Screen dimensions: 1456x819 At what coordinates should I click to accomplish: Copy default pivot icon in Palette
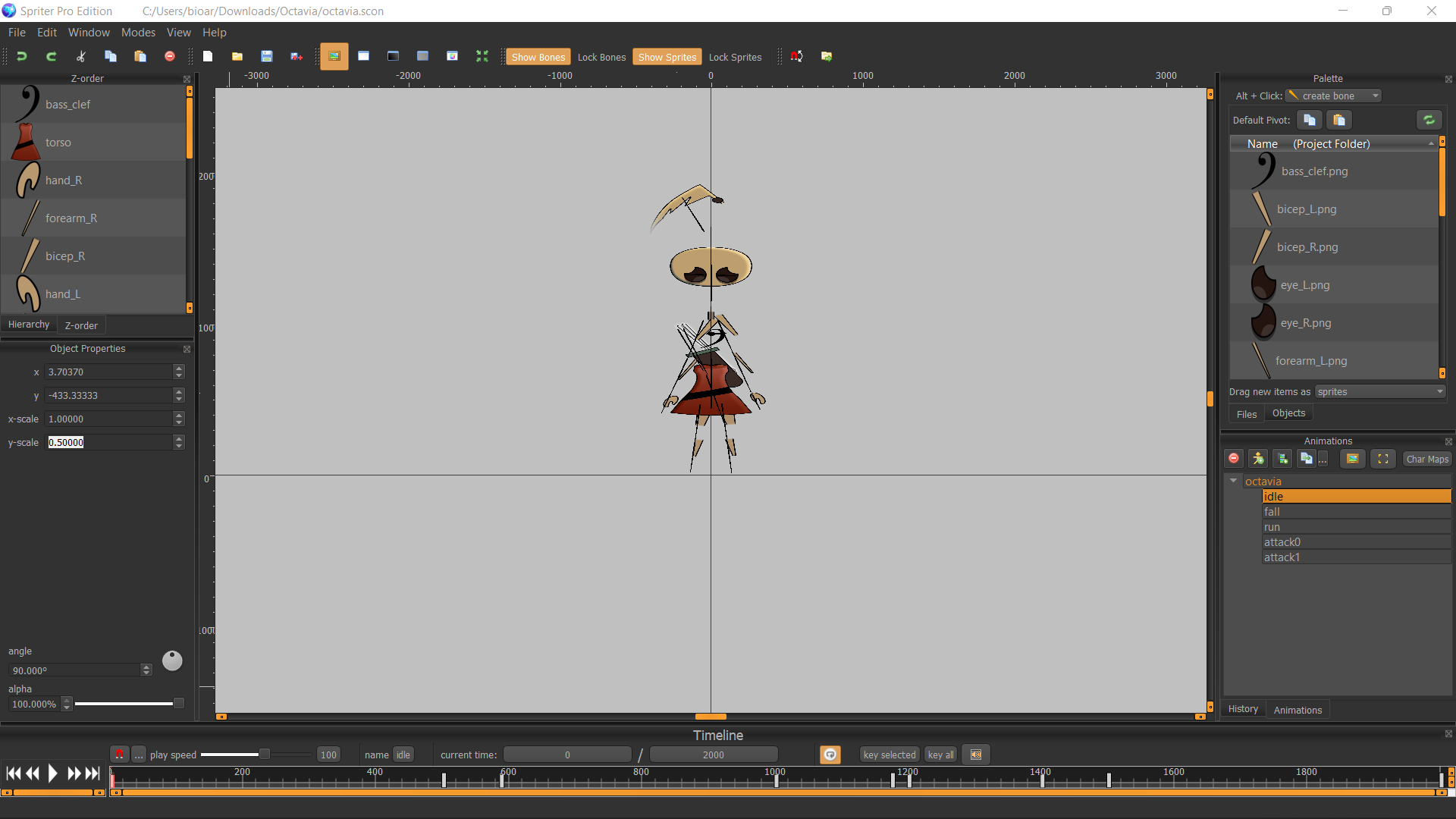click(x=1310, y=120)
